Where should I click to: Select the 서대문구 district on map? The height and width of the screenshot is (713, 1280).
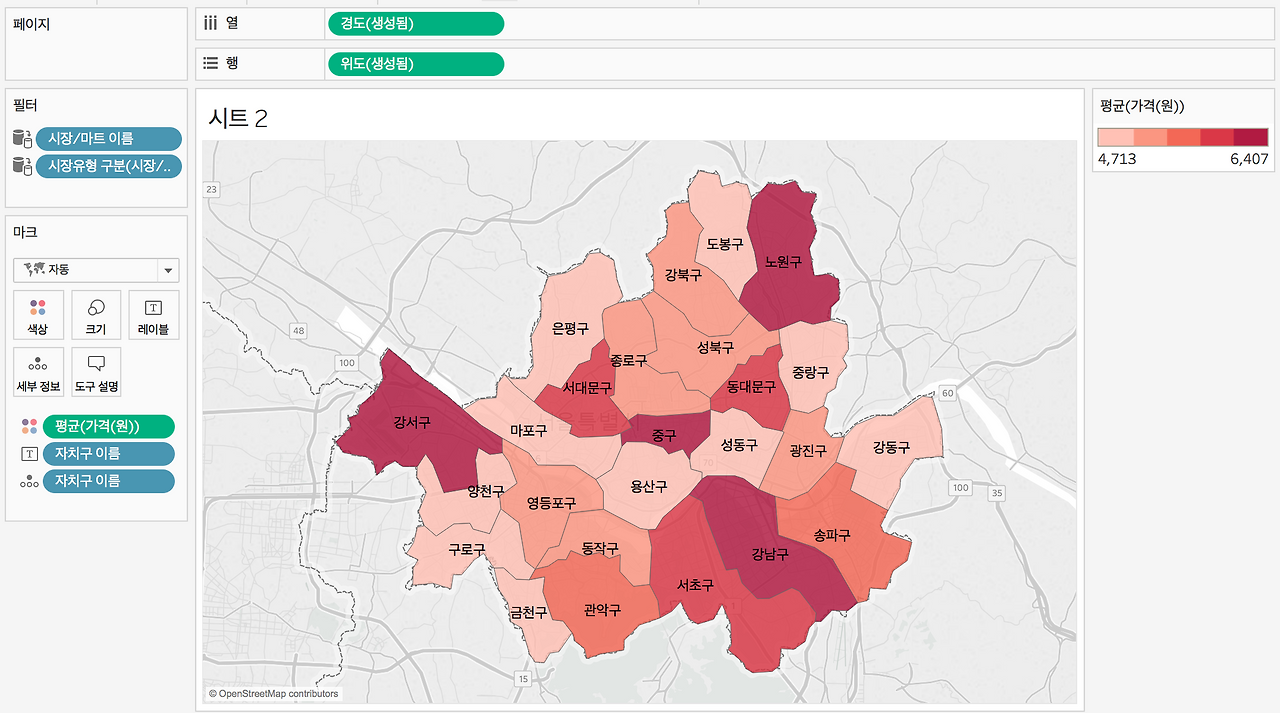tap(587, 387)
